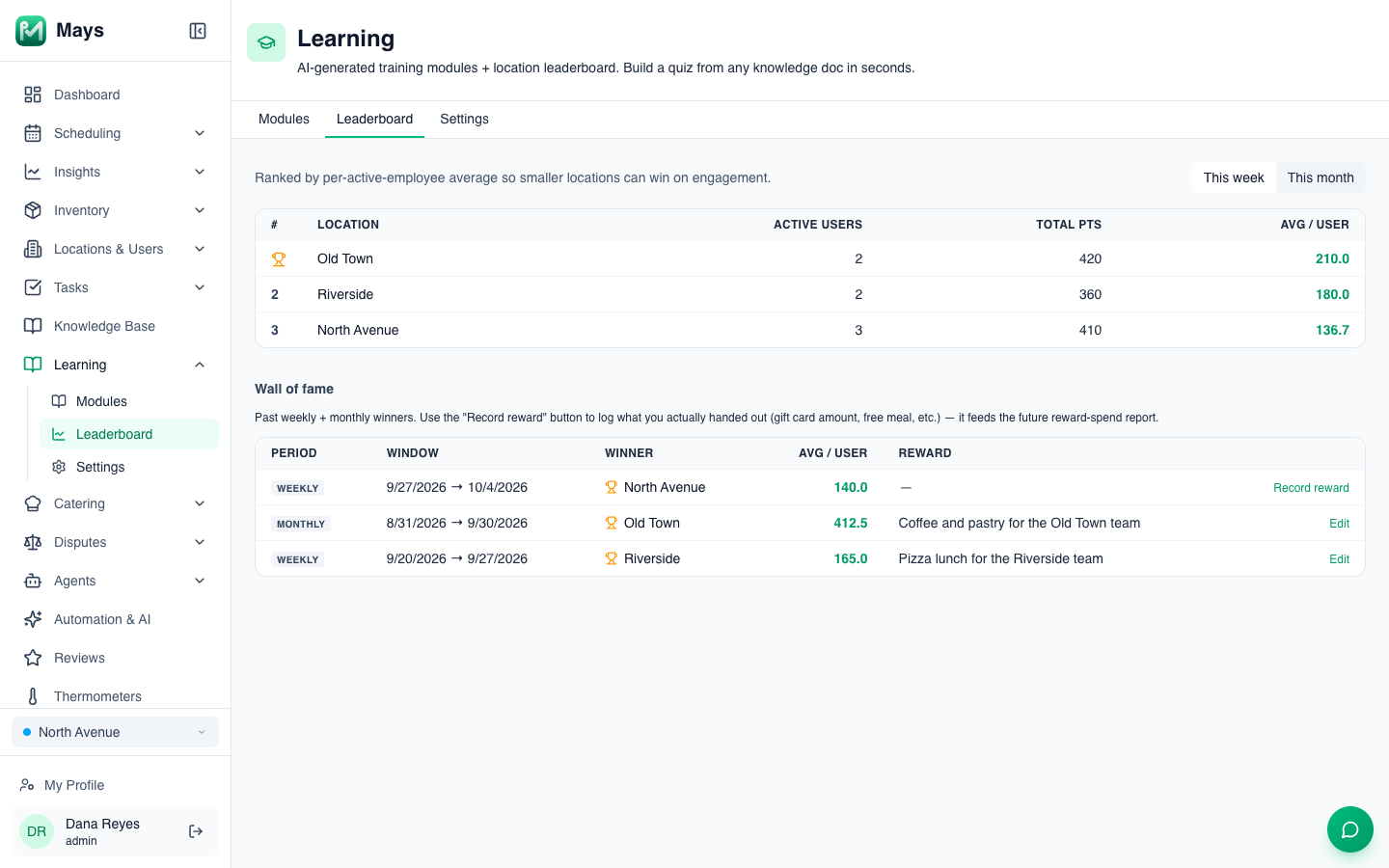Image resolution: width=1389 pixels, height=868 pixels.
Task: Collapse the sidebar panel icon
Action: click(x=198, y=31)
